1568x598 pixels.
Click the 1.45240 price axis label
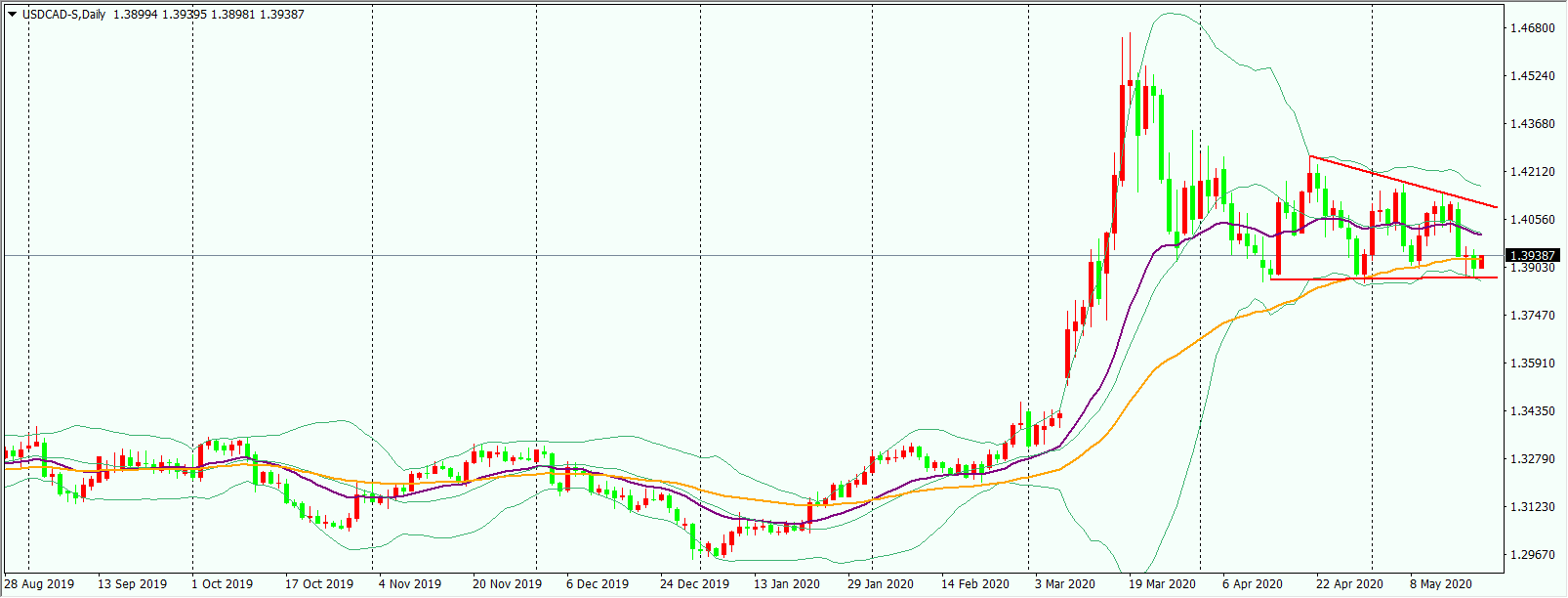point(1532,76)
